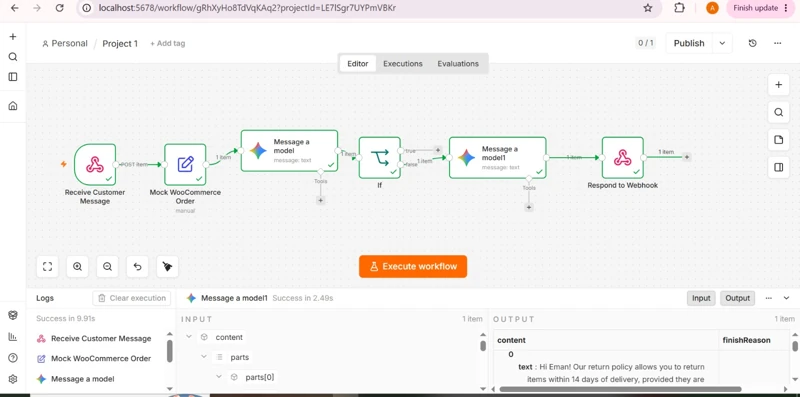Click the browser back arrow
This screenshot has width=800, height=397.
tap(14, 8)
